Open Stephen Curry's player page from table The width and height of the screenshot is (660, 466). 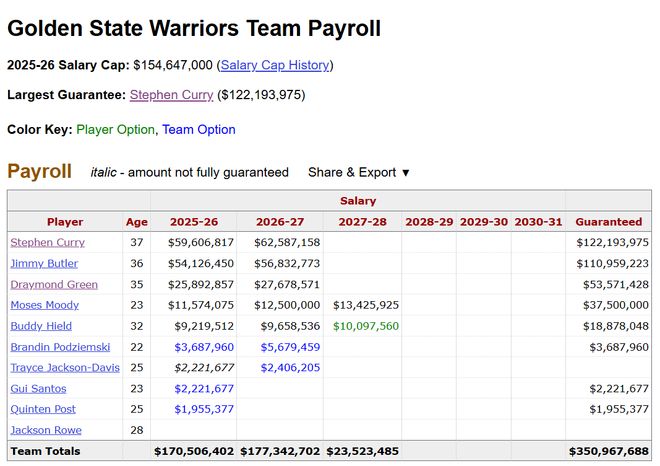click(x=48, y=242)
